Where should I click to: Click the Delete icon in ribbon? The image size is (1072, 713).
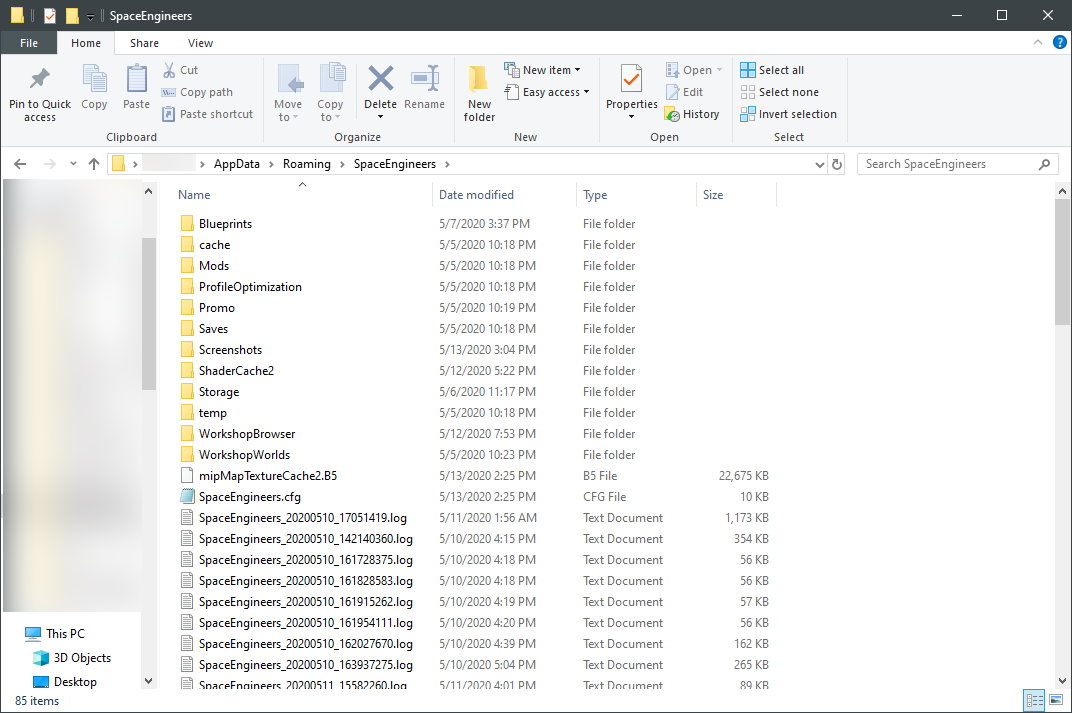pos(380,80)
